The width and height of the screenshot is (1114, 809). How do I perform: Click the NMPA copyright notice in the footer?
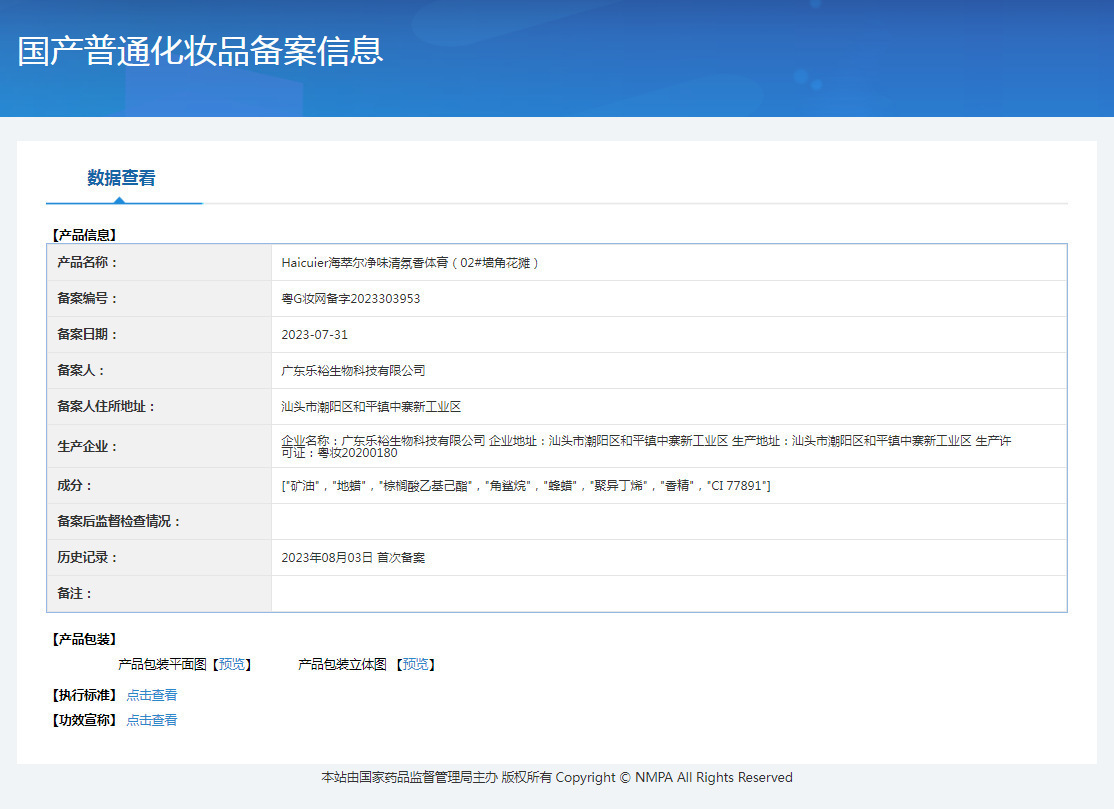click(x=556, y=777)
